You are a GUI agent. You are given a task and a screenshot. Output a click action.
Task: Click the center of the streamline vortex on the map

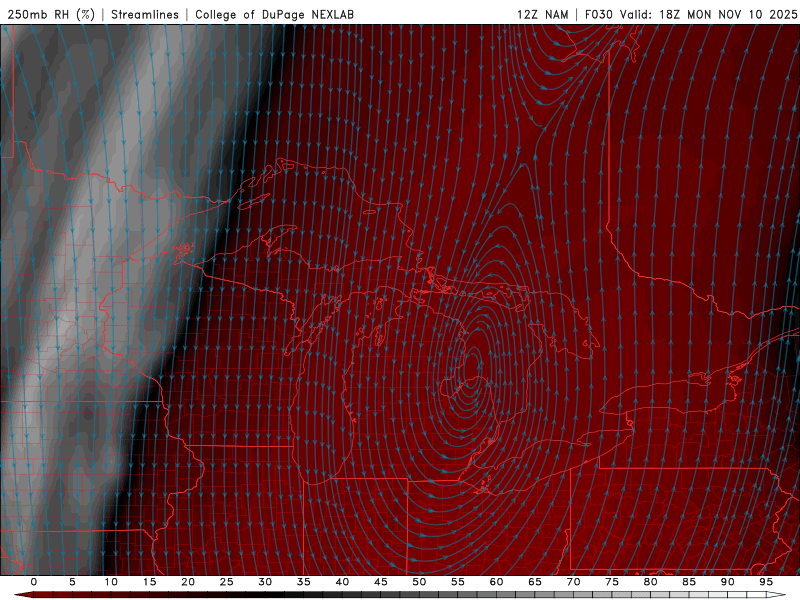click(x=472, y=365)
